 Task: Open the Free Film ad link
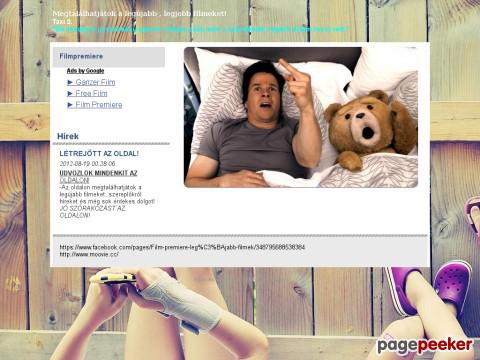(x=91, y=93)
